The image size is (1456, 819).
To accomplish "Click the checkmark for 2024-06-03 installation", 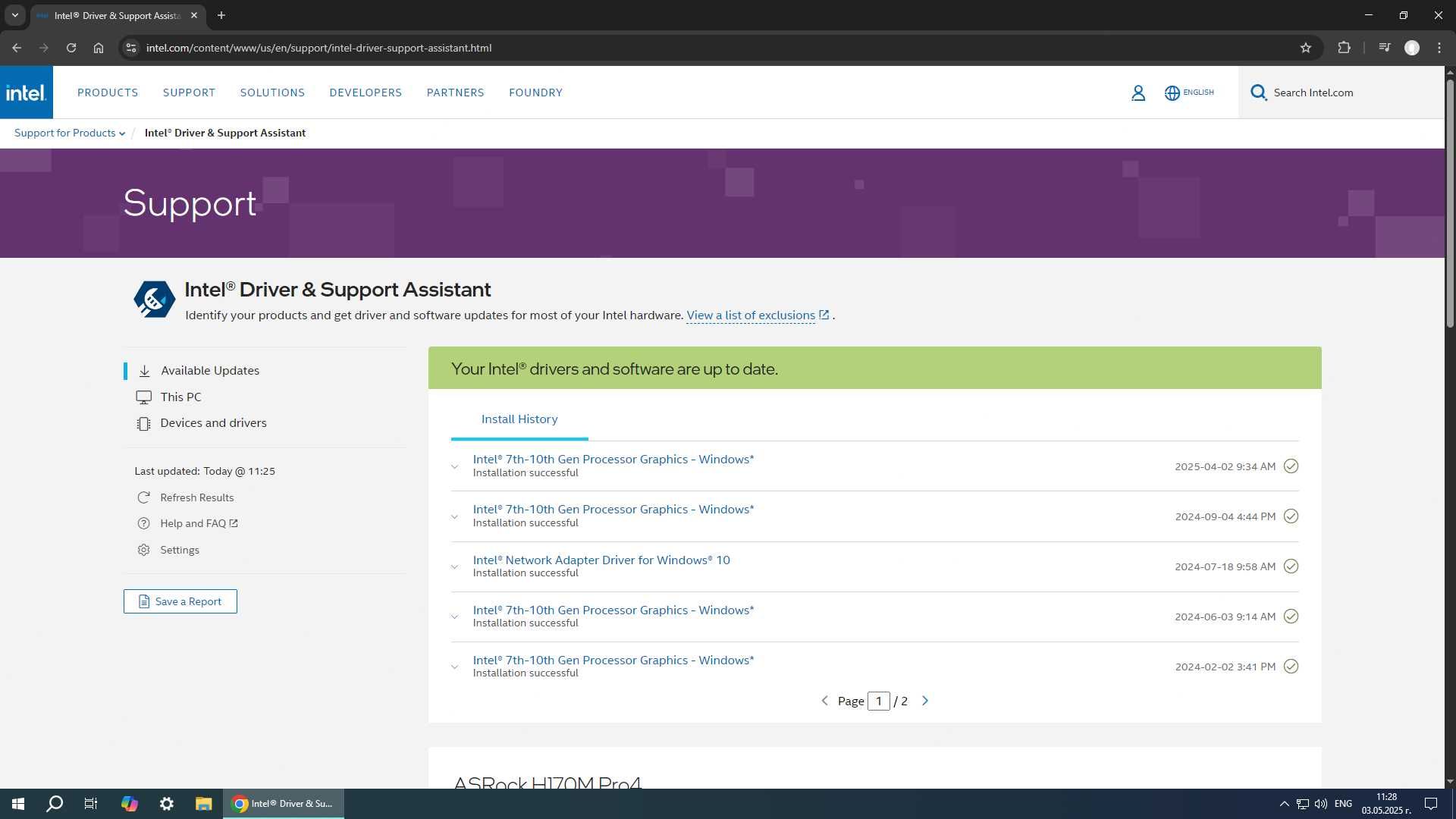I will tap(1291, 617).
